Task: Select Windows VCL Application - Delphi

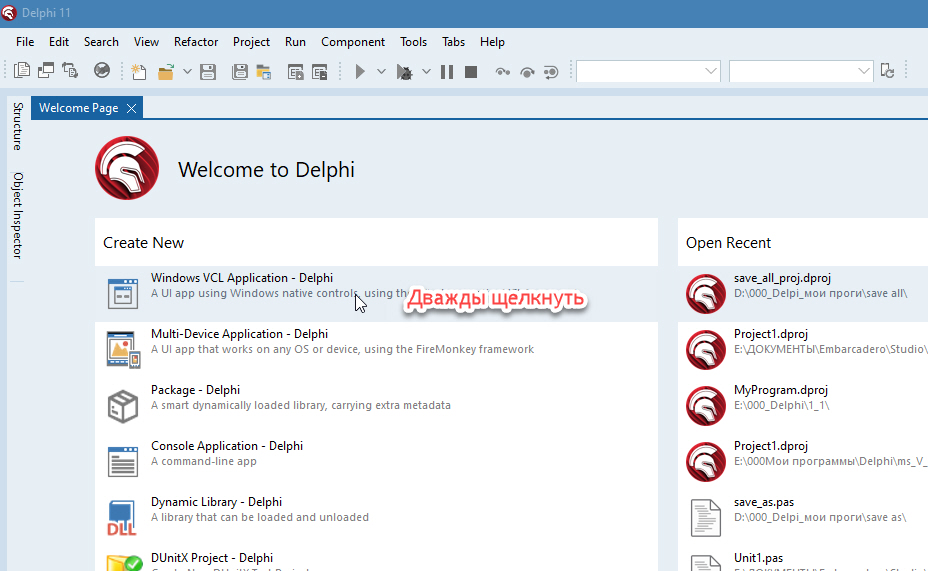Action: (x=376, y=293)
